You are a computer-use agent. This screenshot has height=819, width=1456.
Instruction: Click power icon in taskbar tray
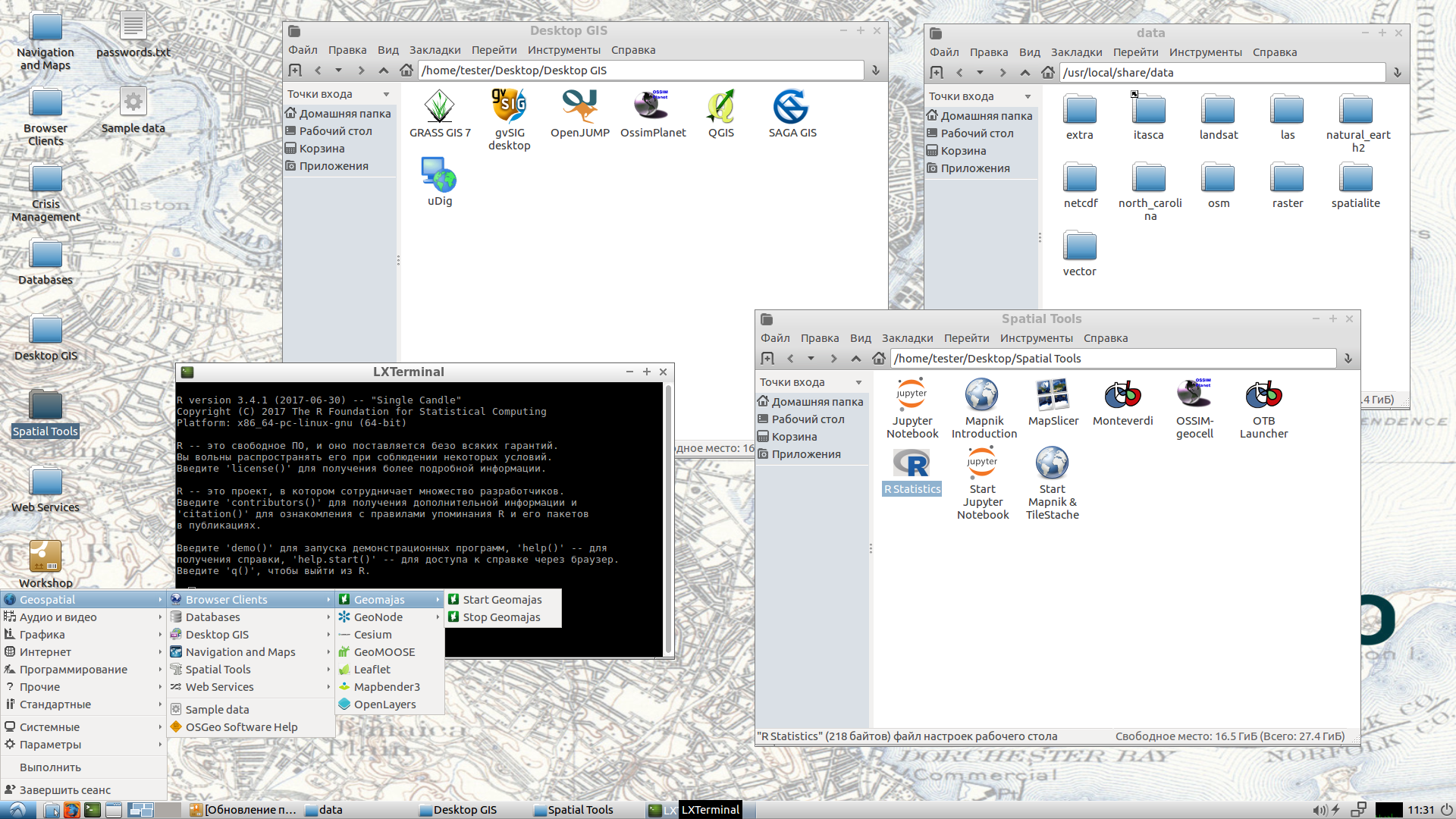coord(1446,810)
